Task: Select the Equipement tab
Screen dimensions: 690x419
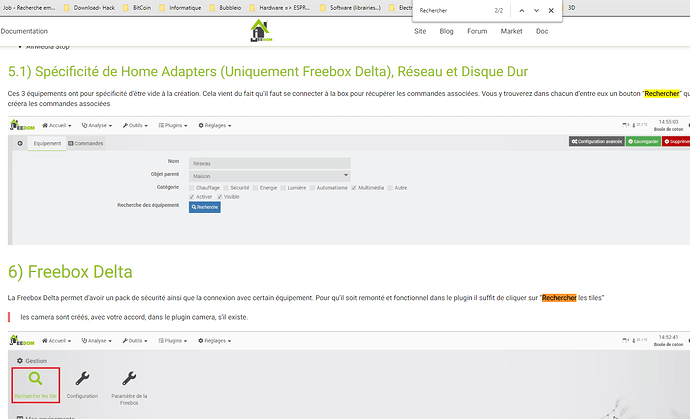Action: click(x=47, y=143)
